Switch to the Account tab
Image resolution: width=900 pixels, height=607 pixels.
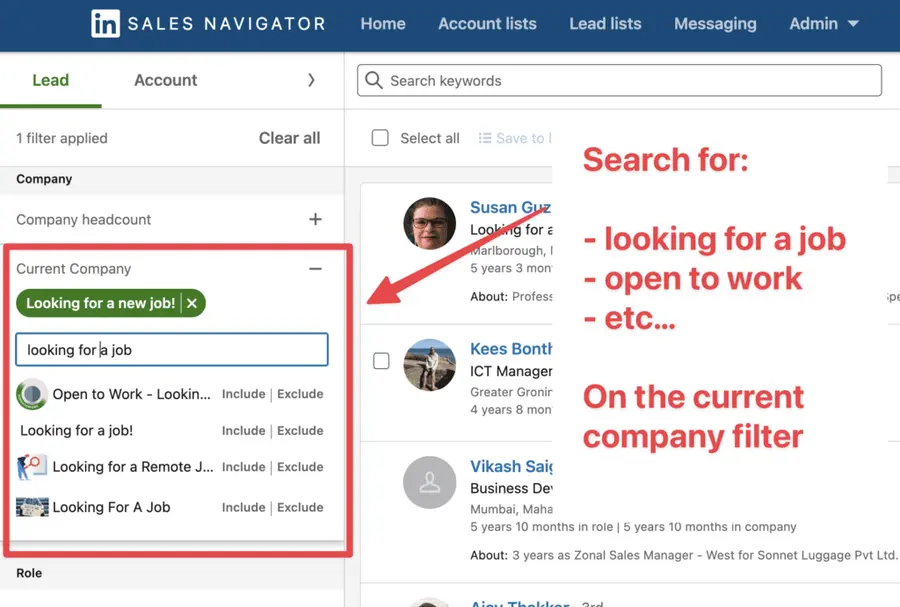(x=165, y=80)
